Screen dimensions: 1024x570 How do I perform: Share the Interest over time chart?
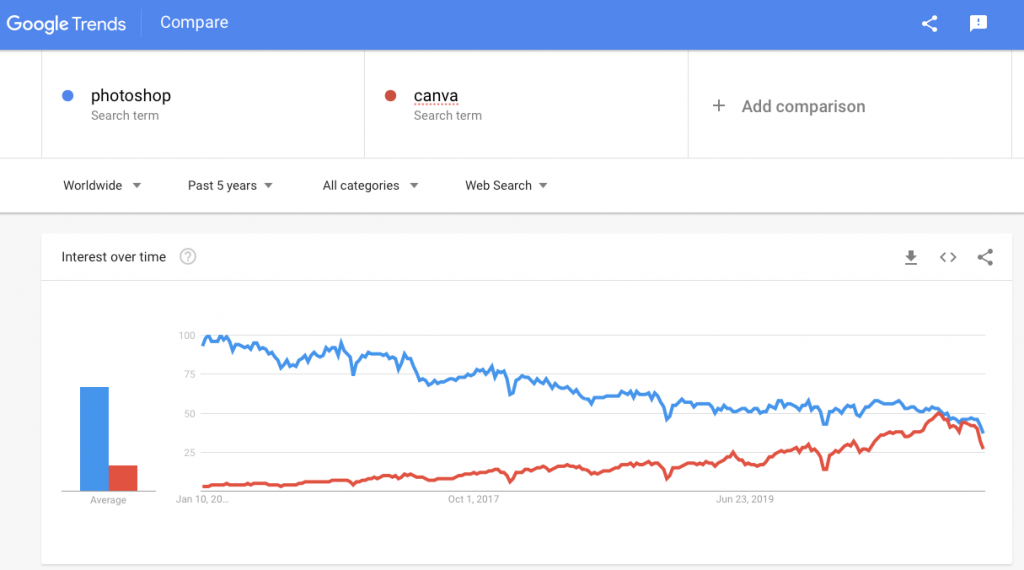click(985, 257)
